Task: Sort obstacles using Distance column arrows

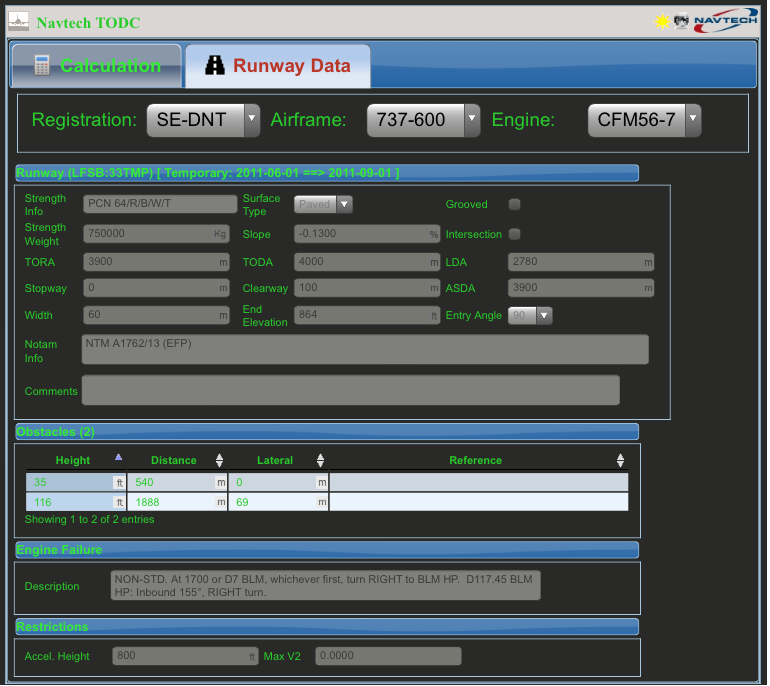Action: 219,461
